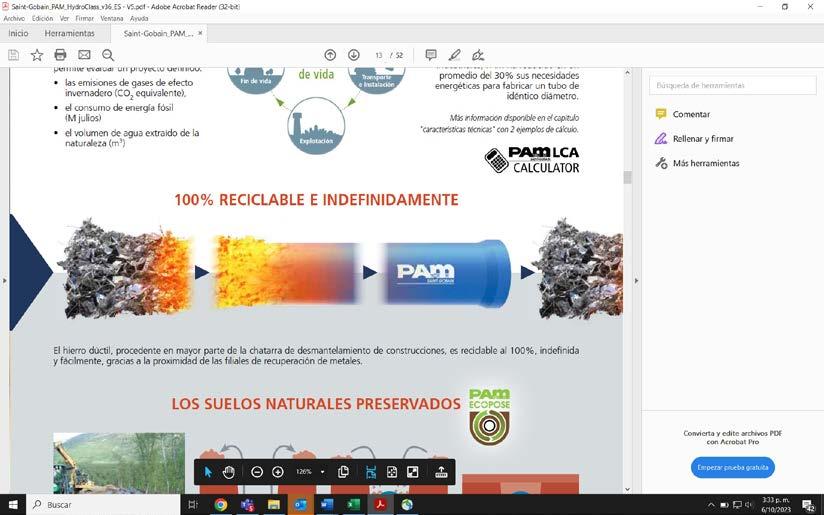This screenshot has width=824, height=515.
Task: Switch to the Herramientas tab
Action: [69, 33]
